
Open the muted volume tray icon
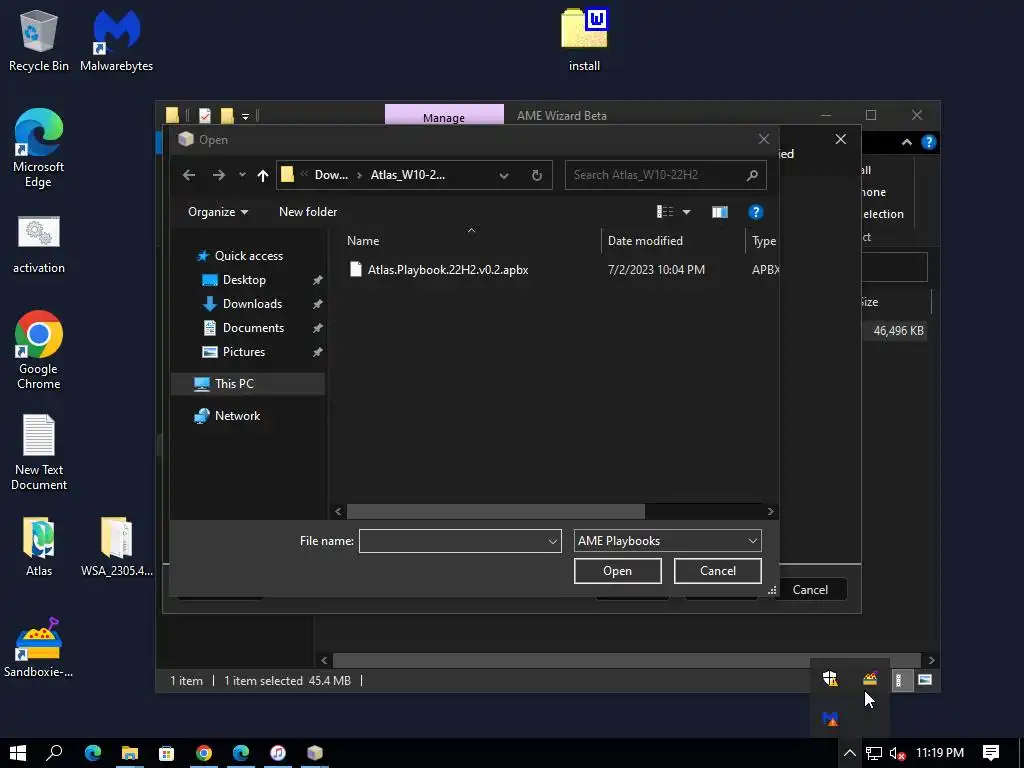[897, 753]
